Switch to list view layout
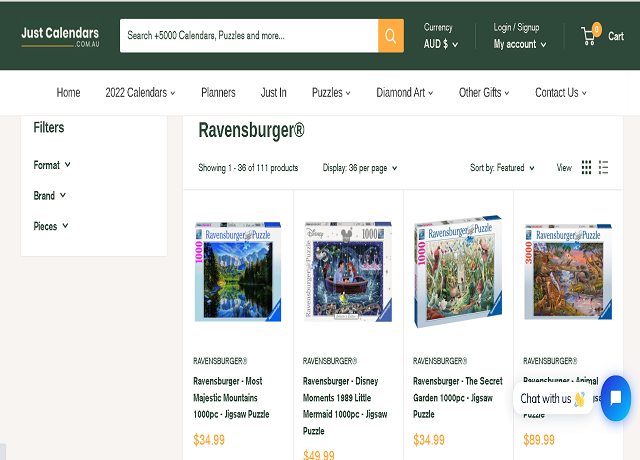The height and width of the screenshot is (460, 640). tap(604, 168)
